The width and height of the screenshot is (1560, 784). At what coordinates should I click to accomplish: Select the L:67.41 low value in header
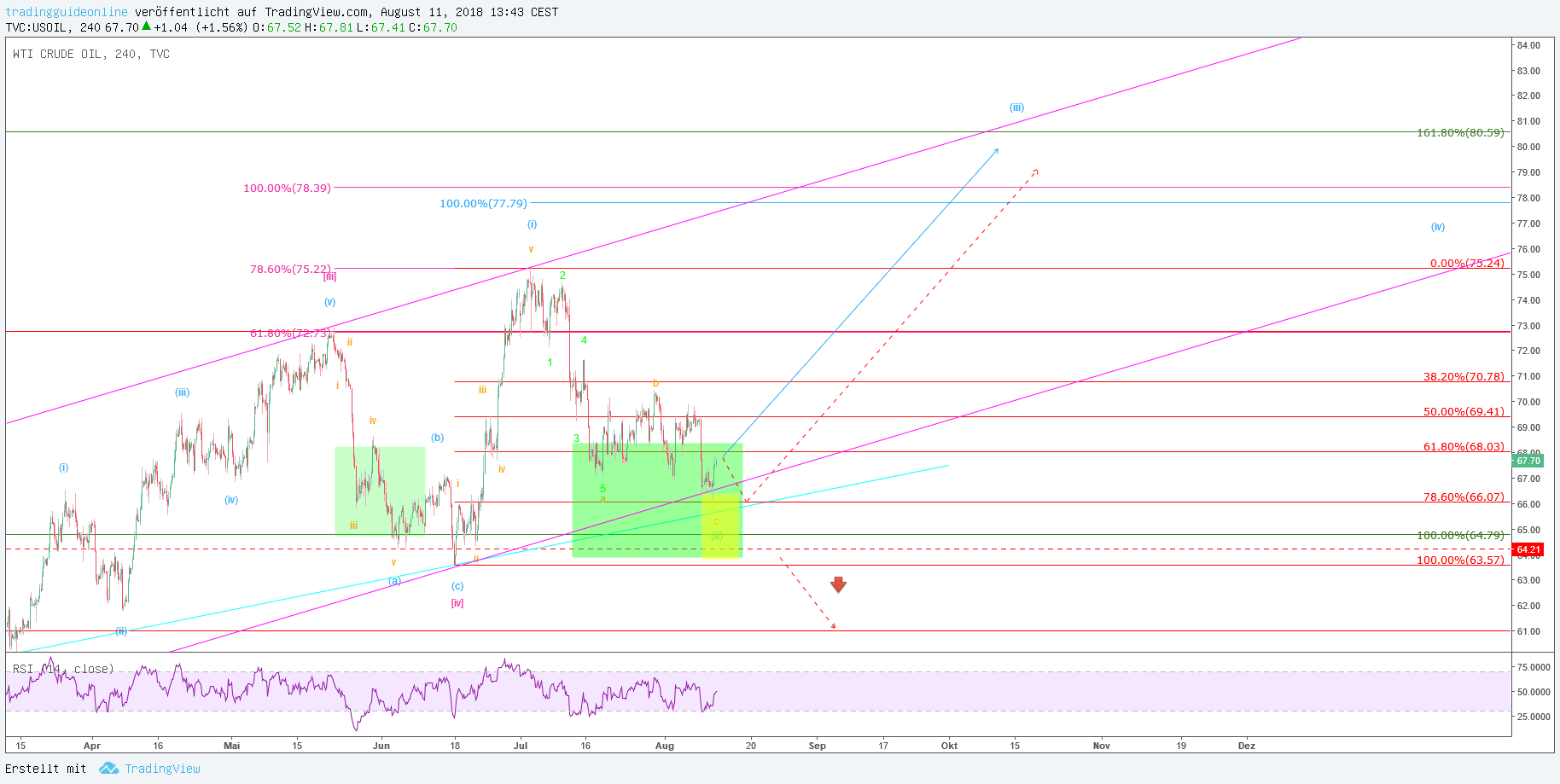pos(381,27)
